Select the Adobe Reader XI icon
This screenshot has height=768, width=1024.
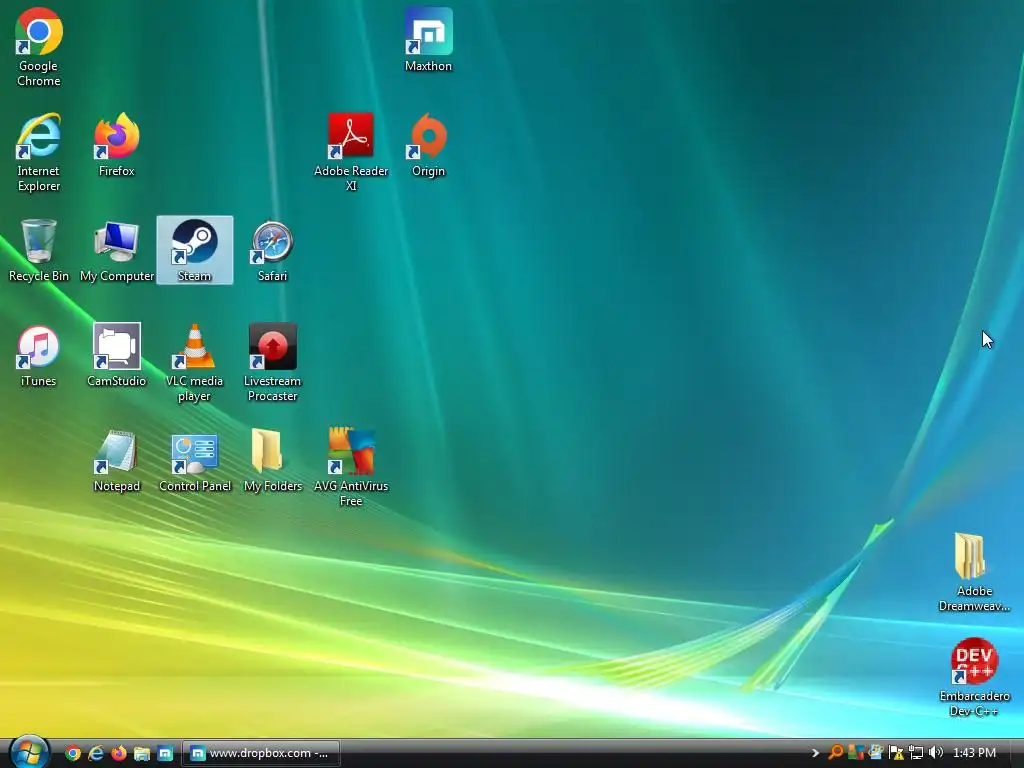[x=351, y=152]
